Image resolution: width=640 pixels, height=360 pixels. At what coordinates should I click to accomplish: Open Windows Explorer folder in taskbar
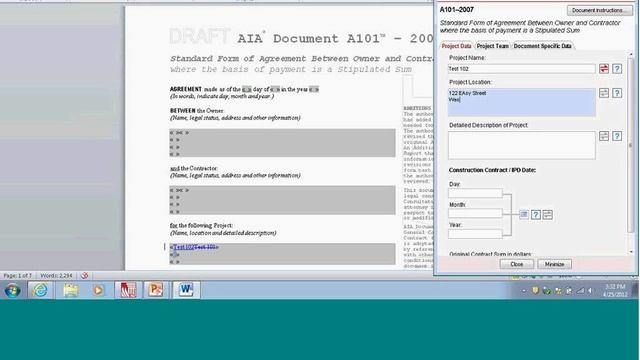[71, 290]
